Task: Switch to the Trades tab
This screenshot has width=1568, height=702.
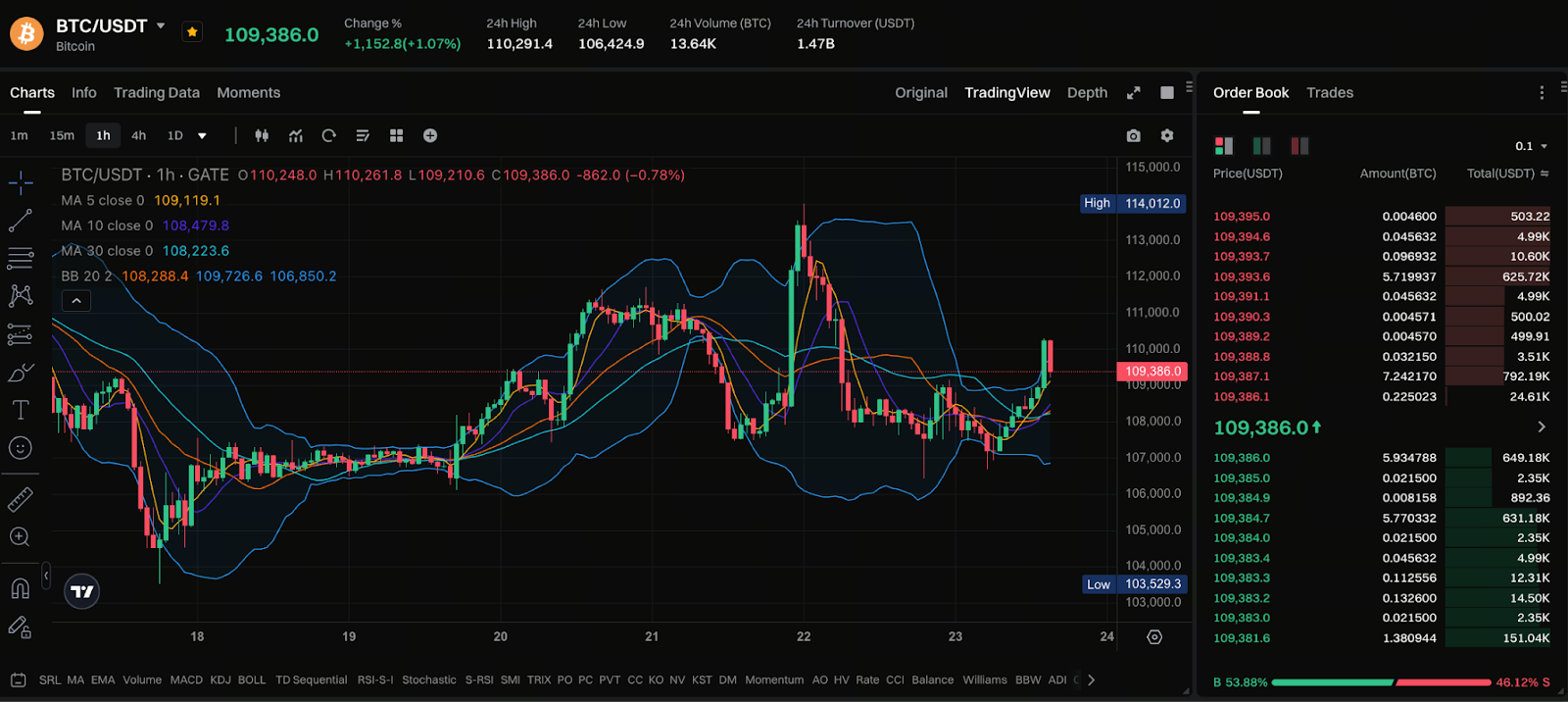Action: 1329,92
